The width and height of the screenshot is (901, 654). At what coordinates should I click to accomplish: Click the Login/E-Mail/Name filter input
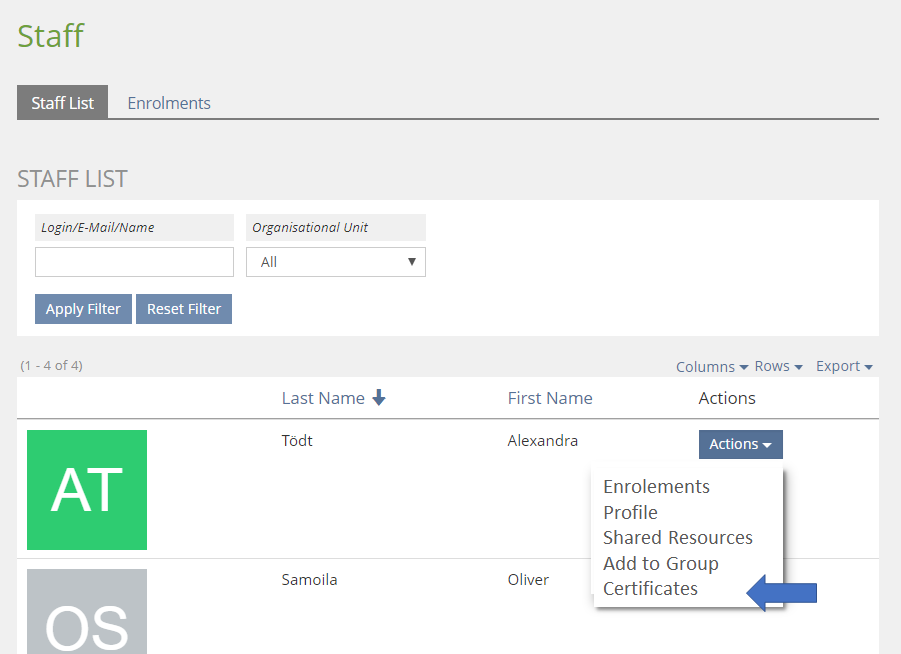tap(134, 262)
